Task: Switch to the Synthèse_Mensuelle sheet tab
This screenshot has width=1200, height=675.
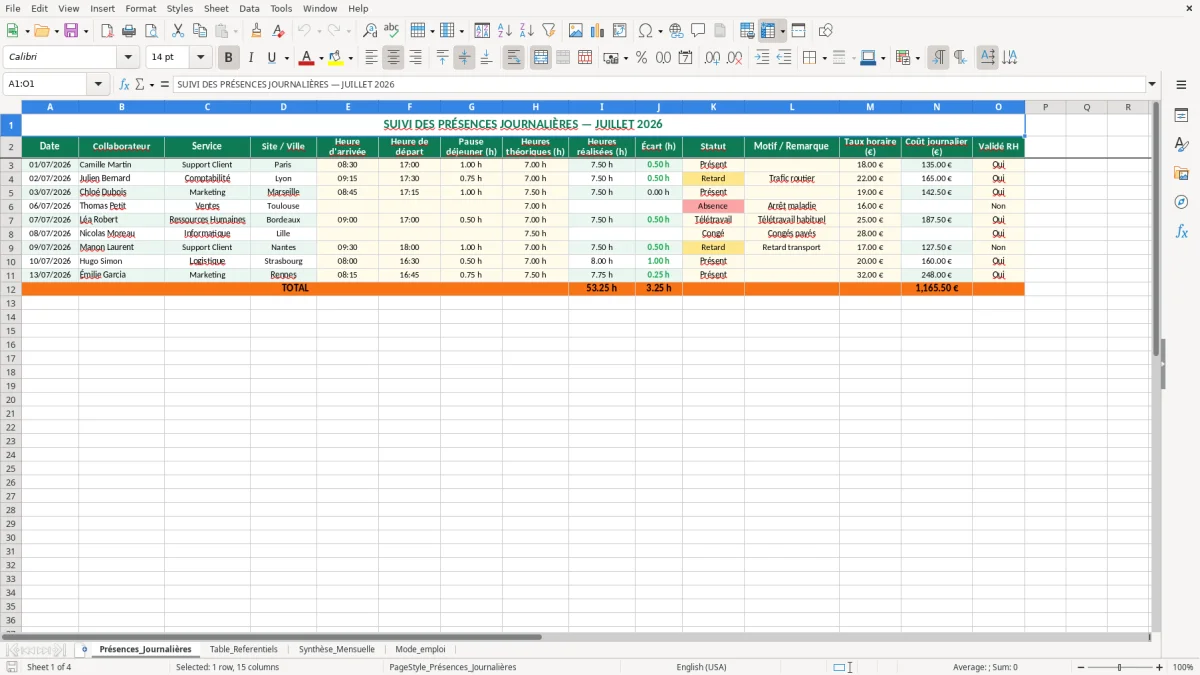Action: 336,649
